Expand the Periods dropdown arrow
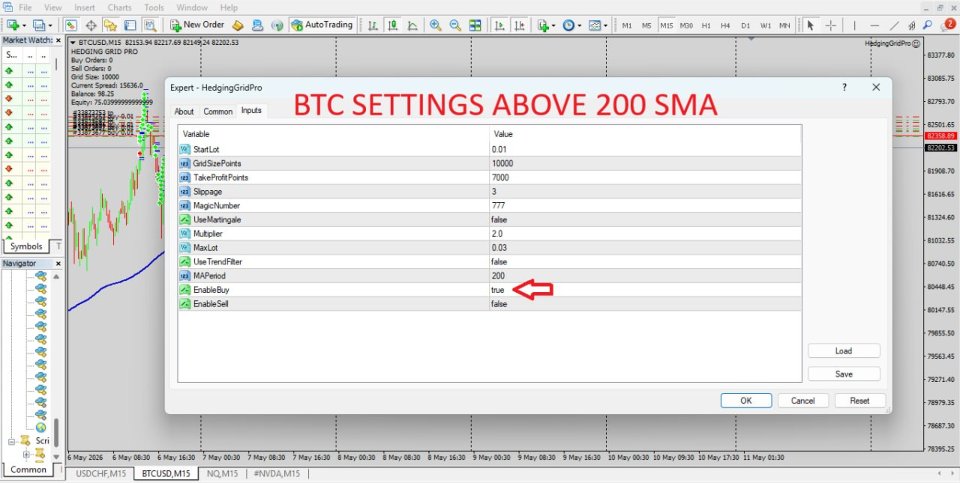This screenshot has height=483, width=960. tap(579, 26)
